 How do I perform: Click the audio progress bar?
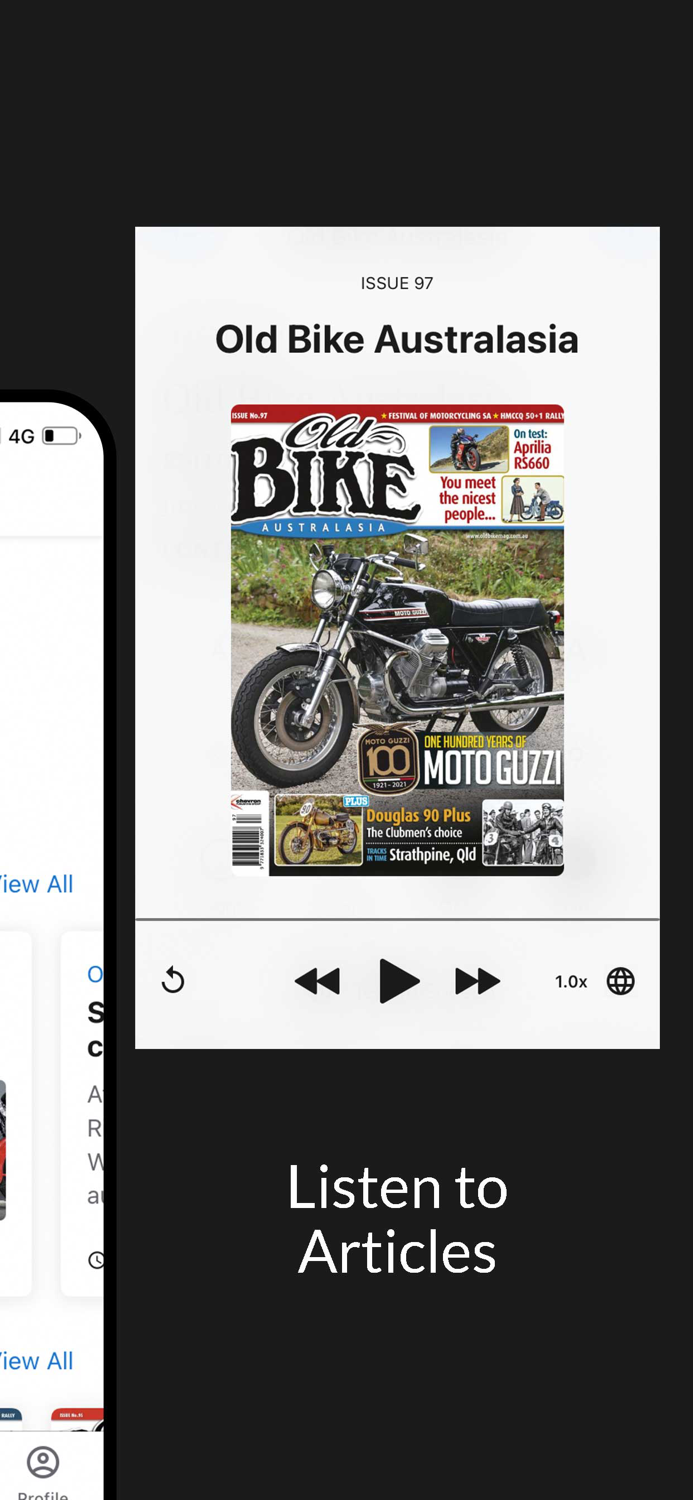coord(397,918)
